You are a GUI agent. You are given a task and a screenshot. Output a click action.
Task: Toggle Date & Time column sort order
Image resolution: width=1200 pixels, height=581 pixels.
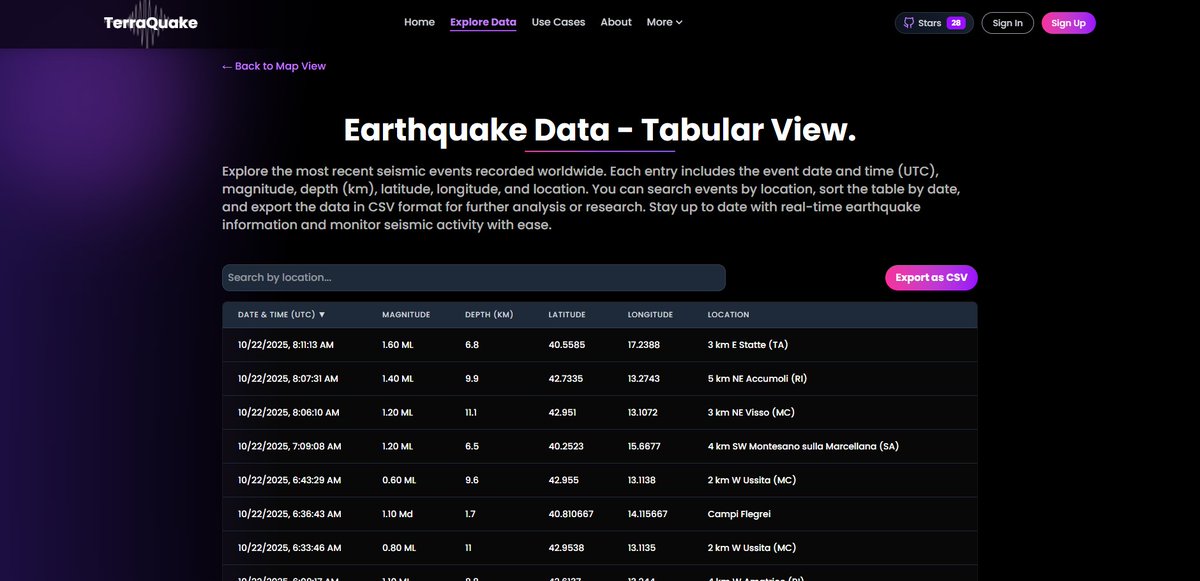click(278, 313)
